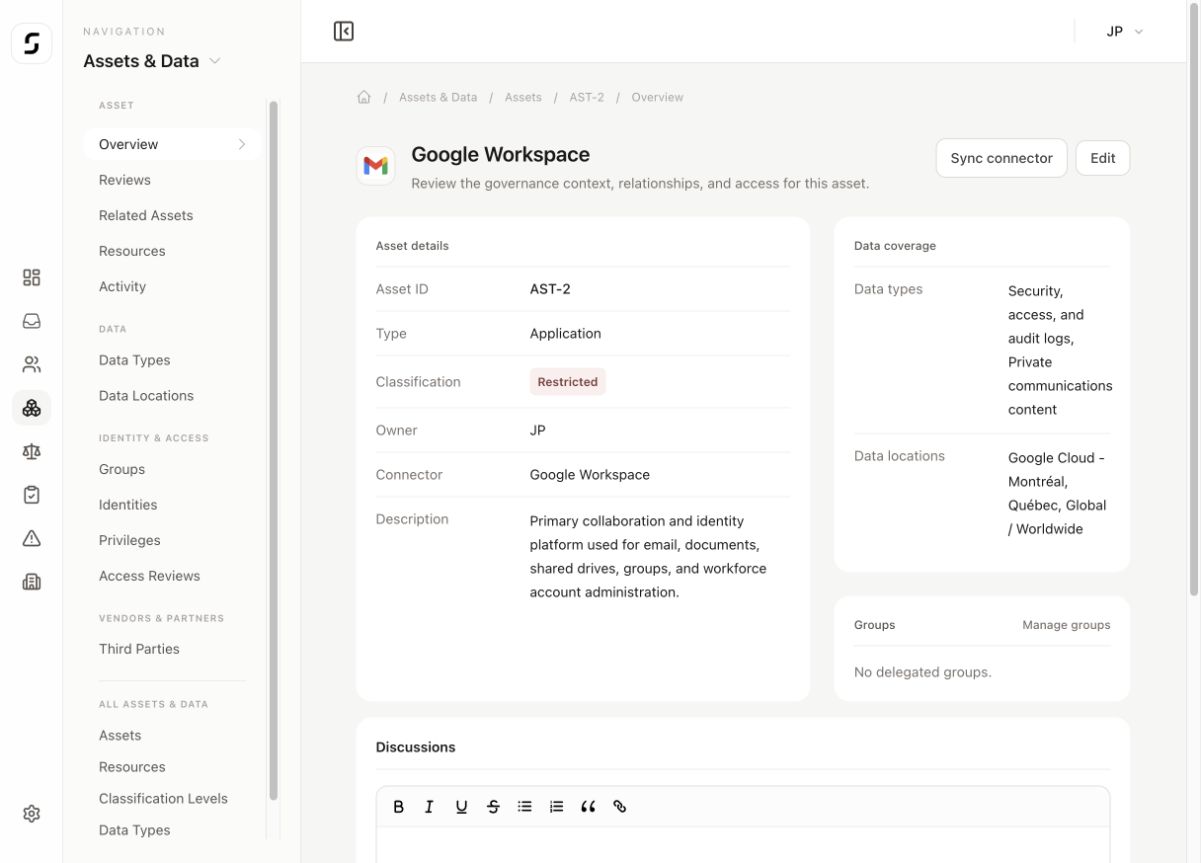Image resolution: width=1201 pixels, height=863 pixels.
Task: Open the dashboard grid icon in rail
Action: [x=31, y=277]
